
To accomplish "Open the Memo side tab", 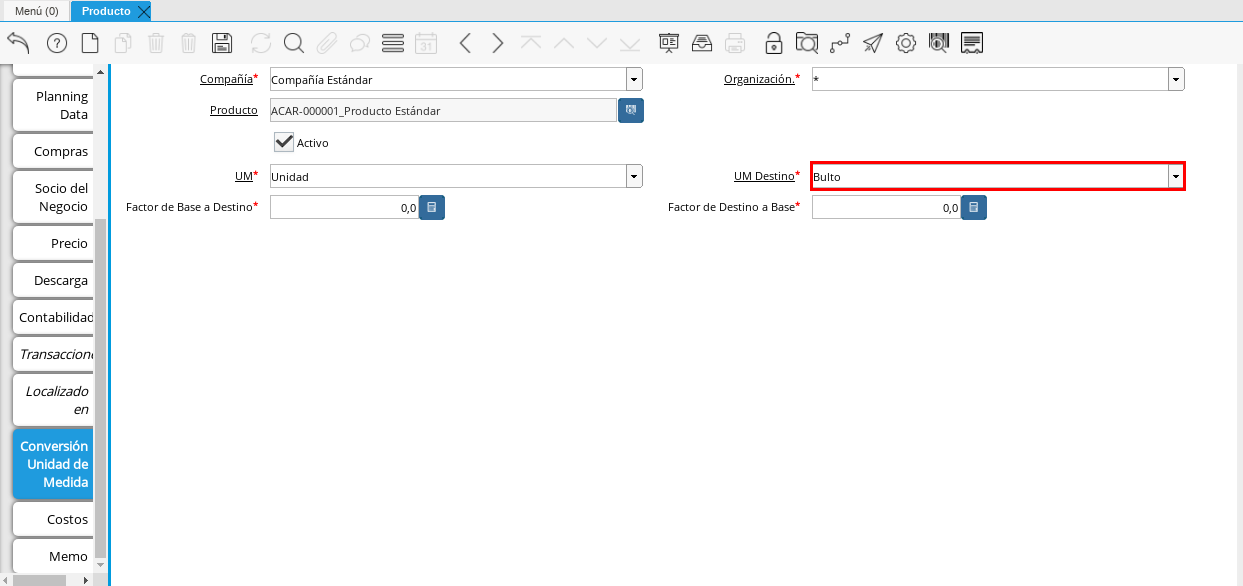I will pyautogui.click(x=53, y=556).
